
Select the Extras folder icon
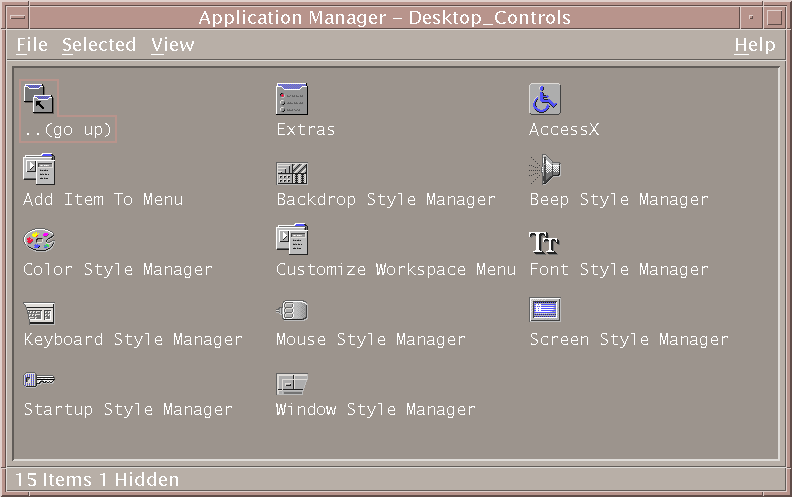pos(292,99)
